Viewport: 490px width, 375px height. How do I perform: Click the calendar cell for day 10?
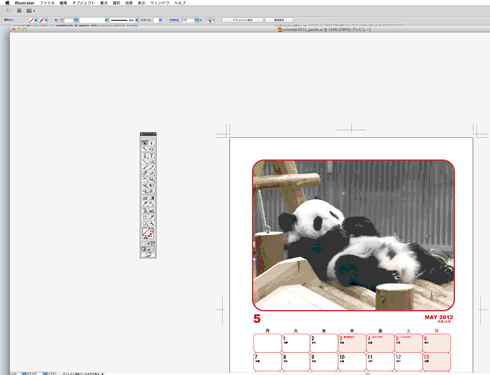coord(352,361)
